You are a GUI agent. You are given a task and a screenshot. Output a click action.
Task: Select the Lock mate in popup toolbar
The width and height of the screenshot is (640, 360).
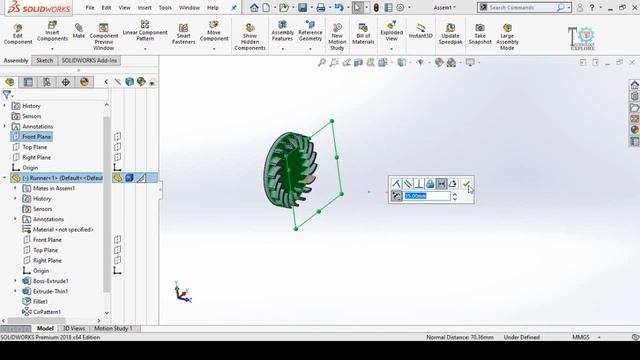430,184
